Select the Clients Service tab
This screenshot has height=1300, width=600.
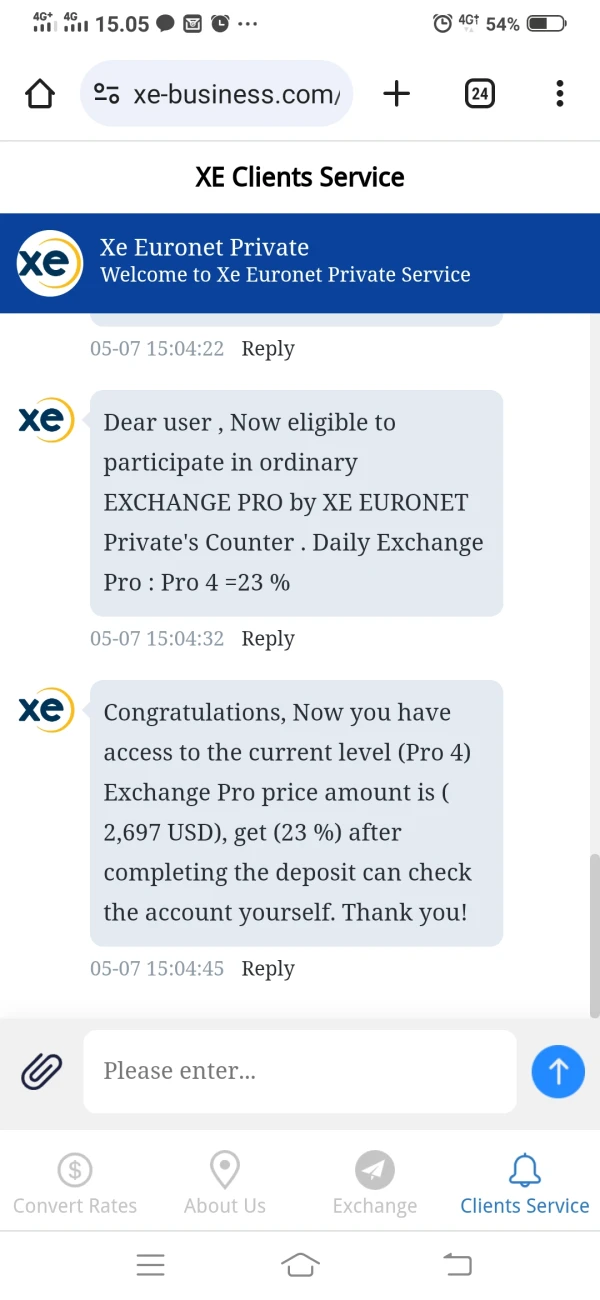pos(524,1183)
